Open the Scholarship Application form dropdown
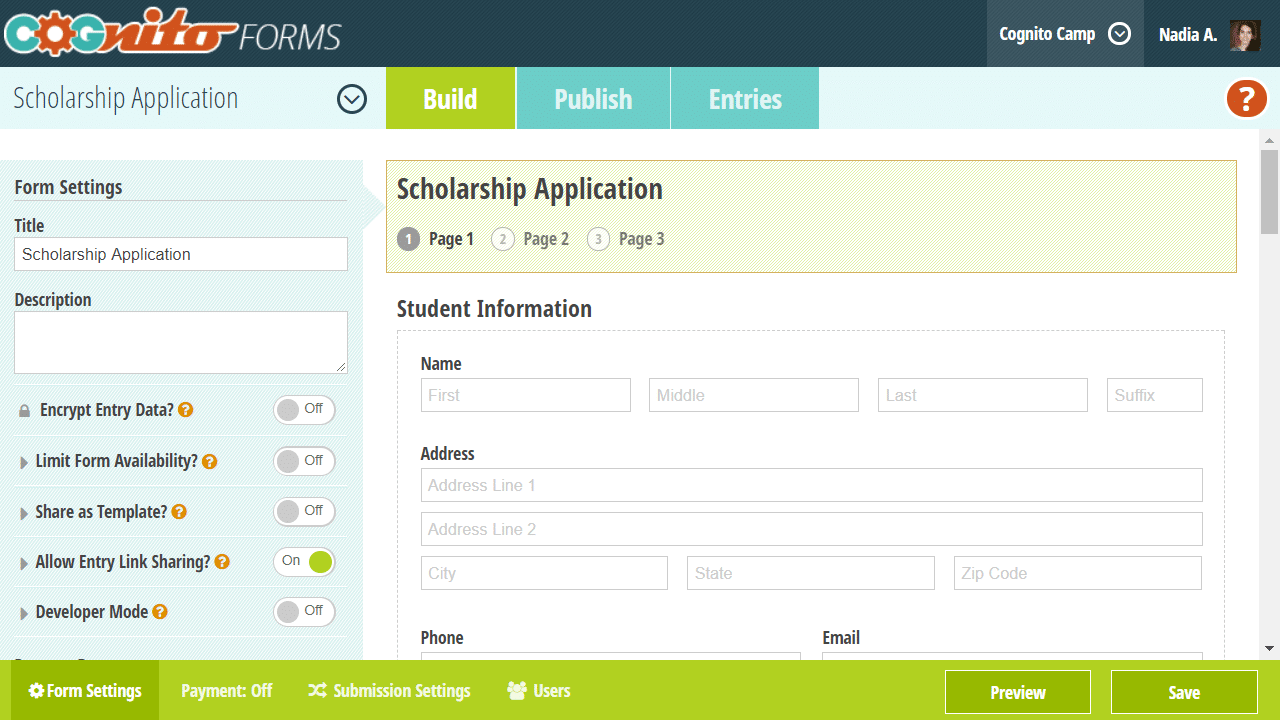 (352, 99)
